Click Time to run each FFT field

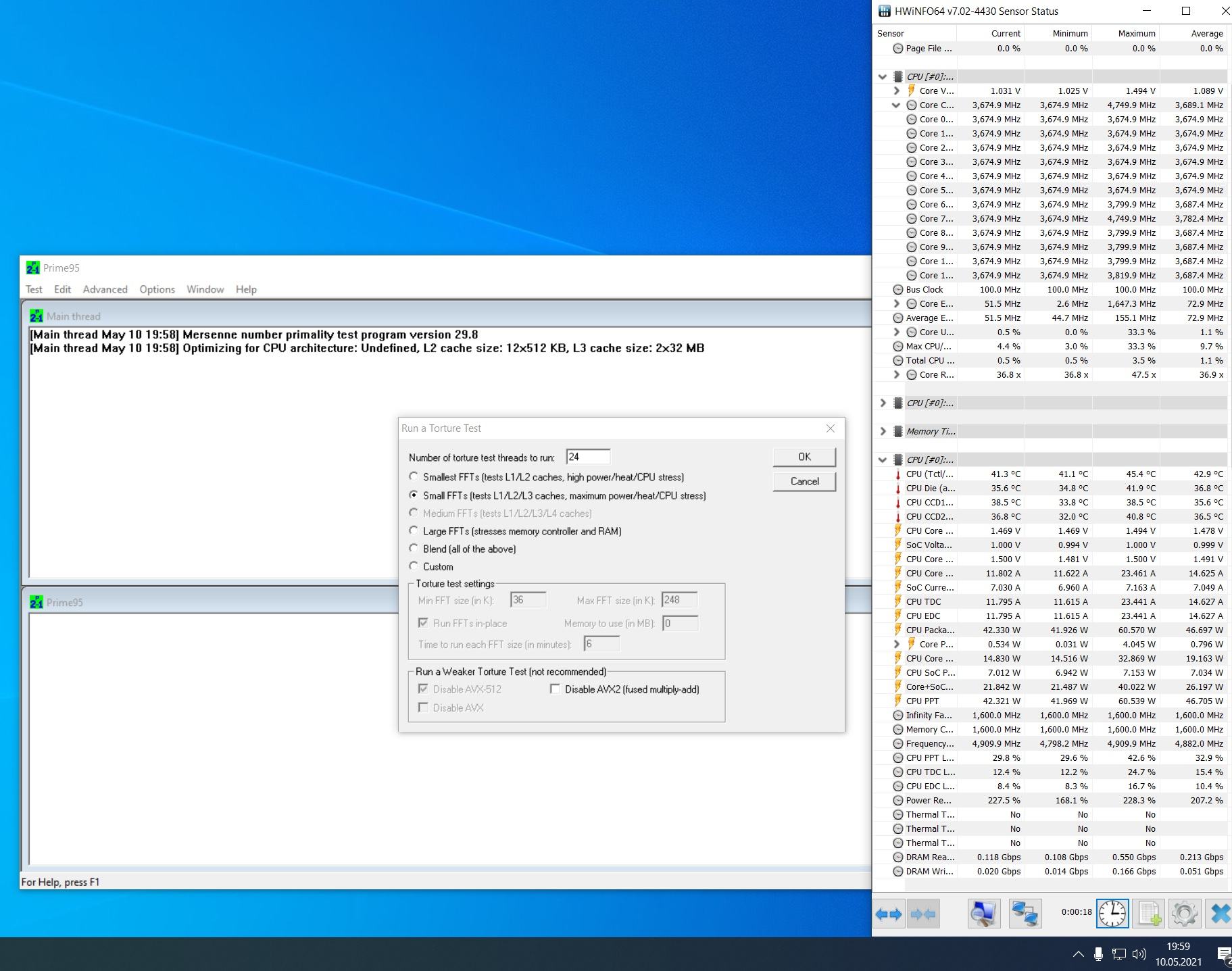(x=602, y=644)
